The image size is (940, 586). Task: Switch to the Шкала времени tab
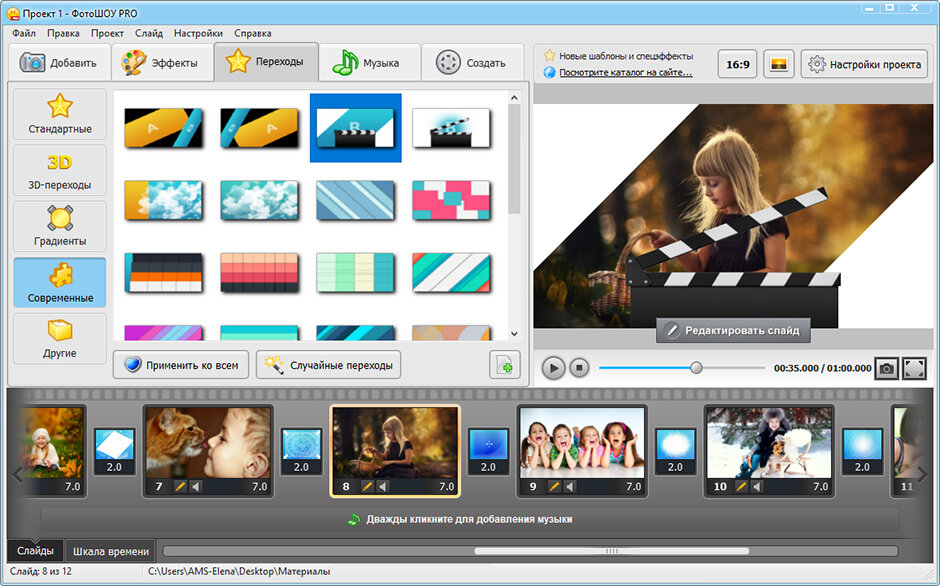point(111,551)
